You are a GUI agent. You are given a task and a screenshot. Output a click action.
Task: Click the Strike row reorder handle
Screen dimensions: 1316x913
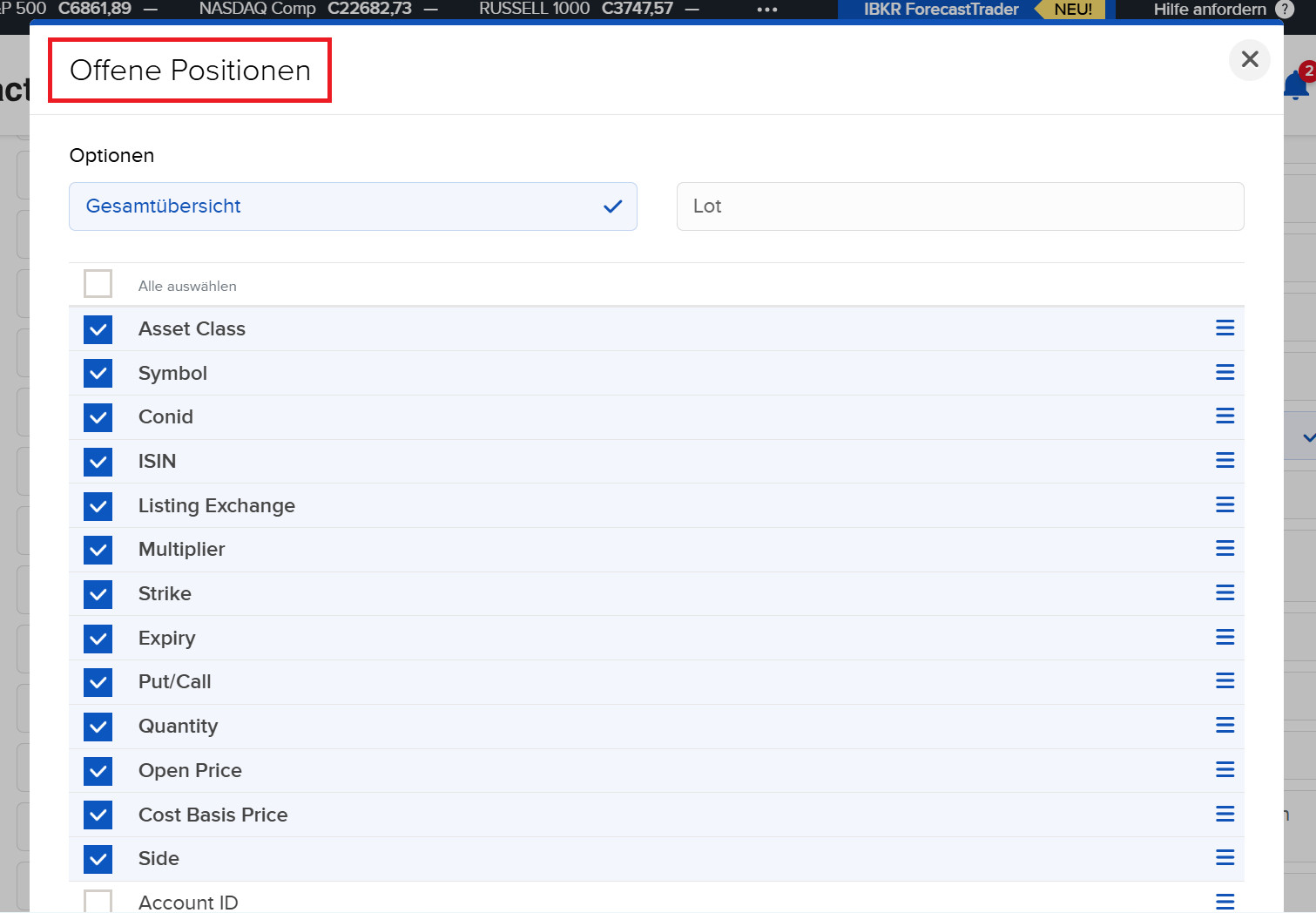click(x=1225, y=592)
